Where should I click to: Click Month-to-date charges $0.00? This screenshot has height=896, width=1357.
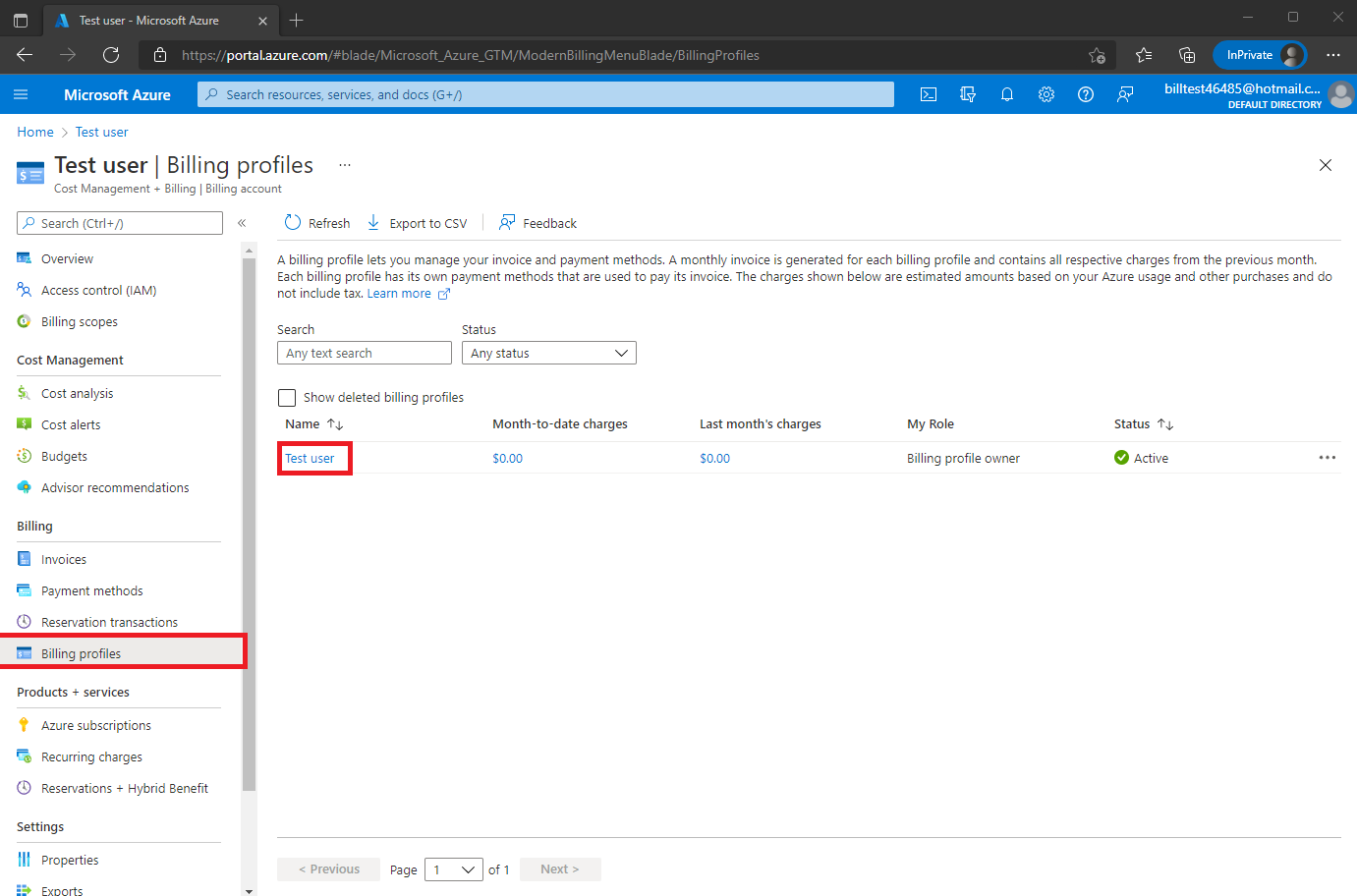click(507, 458)
